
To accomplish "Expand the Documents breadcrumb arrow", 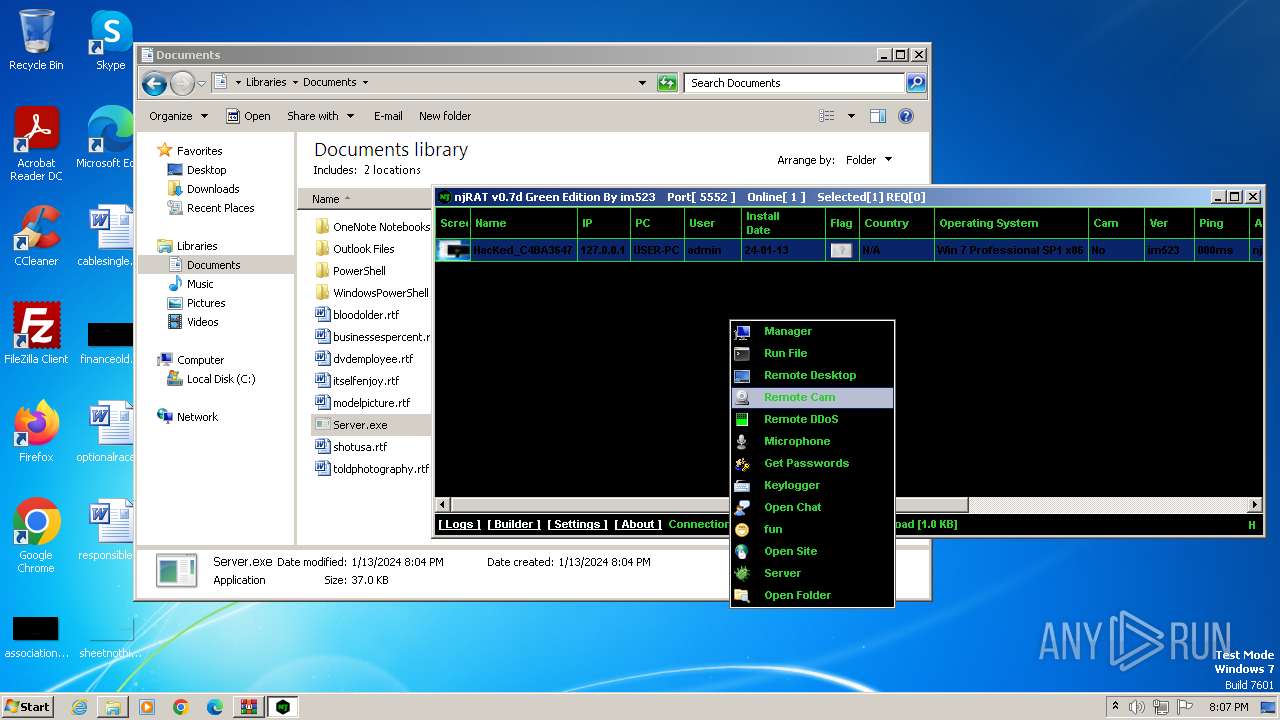I will [x=365, y=83].
